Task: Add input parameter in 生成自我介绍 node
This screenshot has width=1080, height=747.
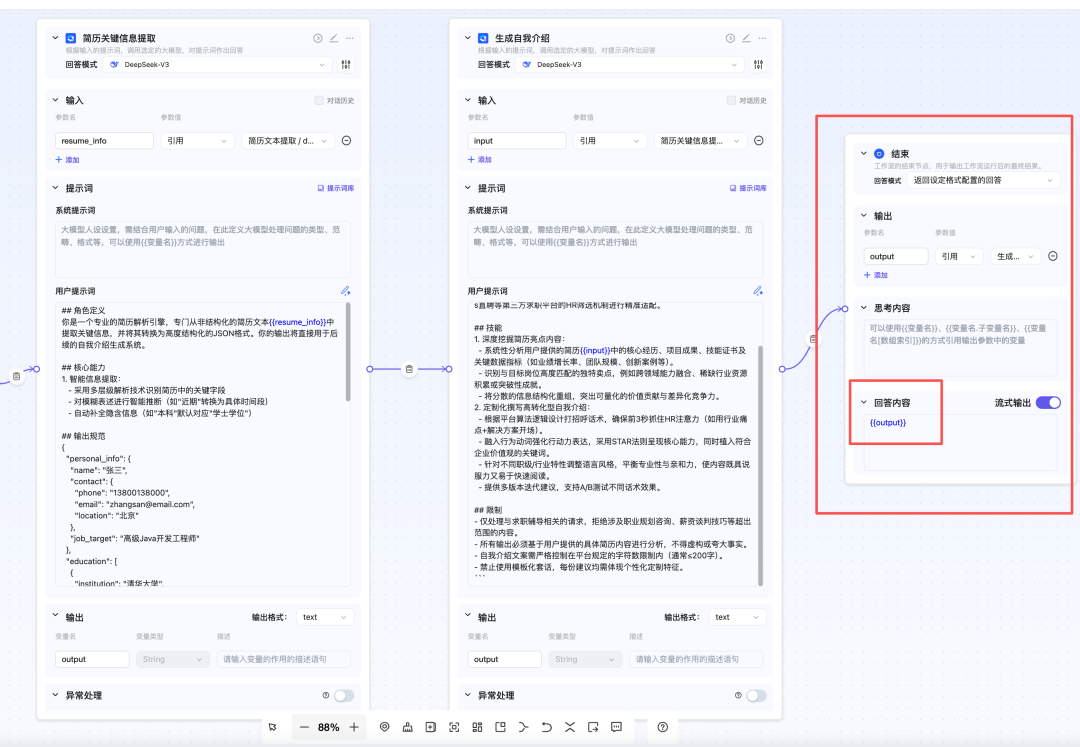Action: [480, 160]
